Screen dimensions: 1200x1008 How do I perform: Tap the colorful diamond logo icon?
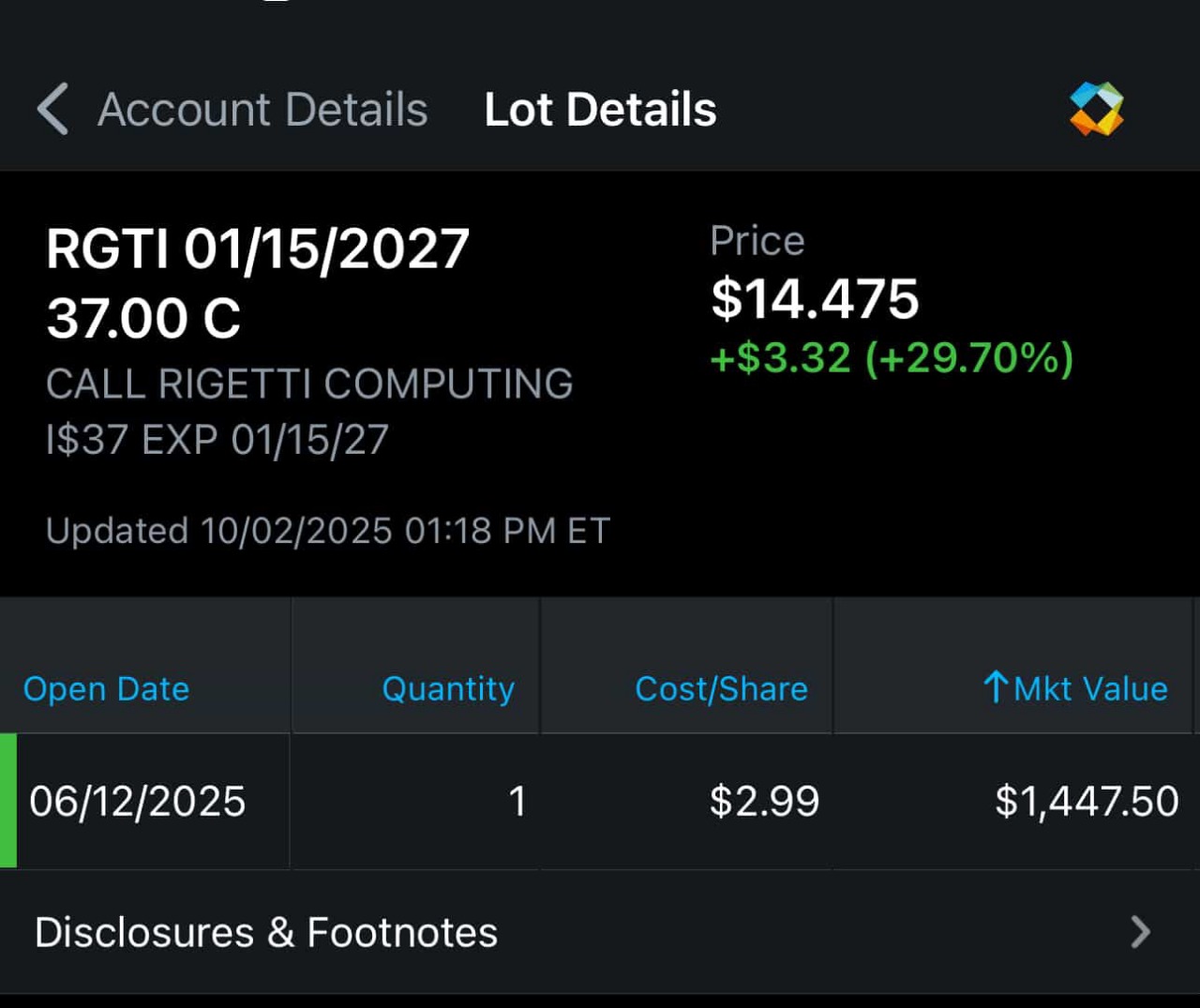1096,109
